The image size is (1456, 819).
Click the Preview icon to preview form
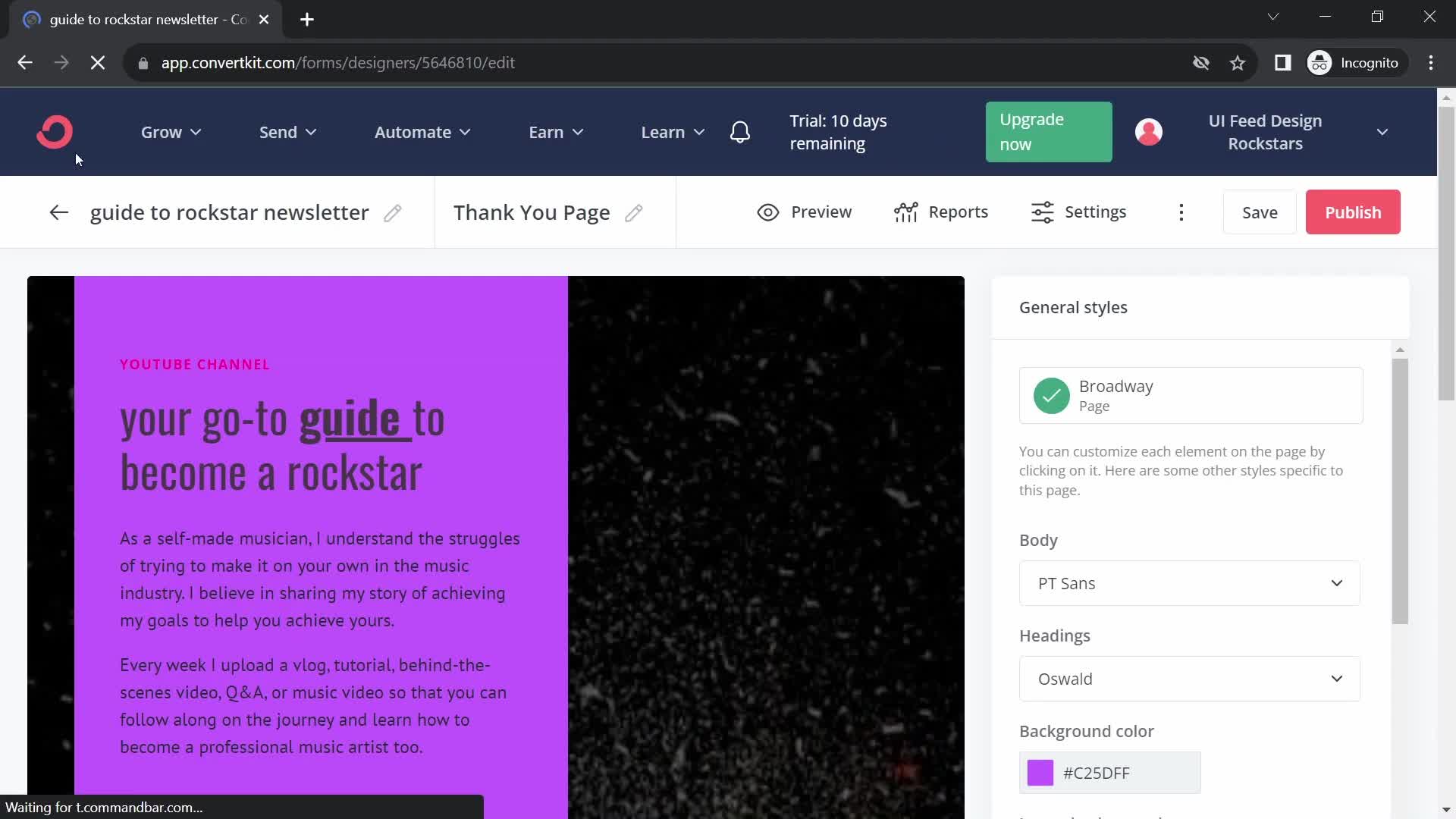[768, 212]
